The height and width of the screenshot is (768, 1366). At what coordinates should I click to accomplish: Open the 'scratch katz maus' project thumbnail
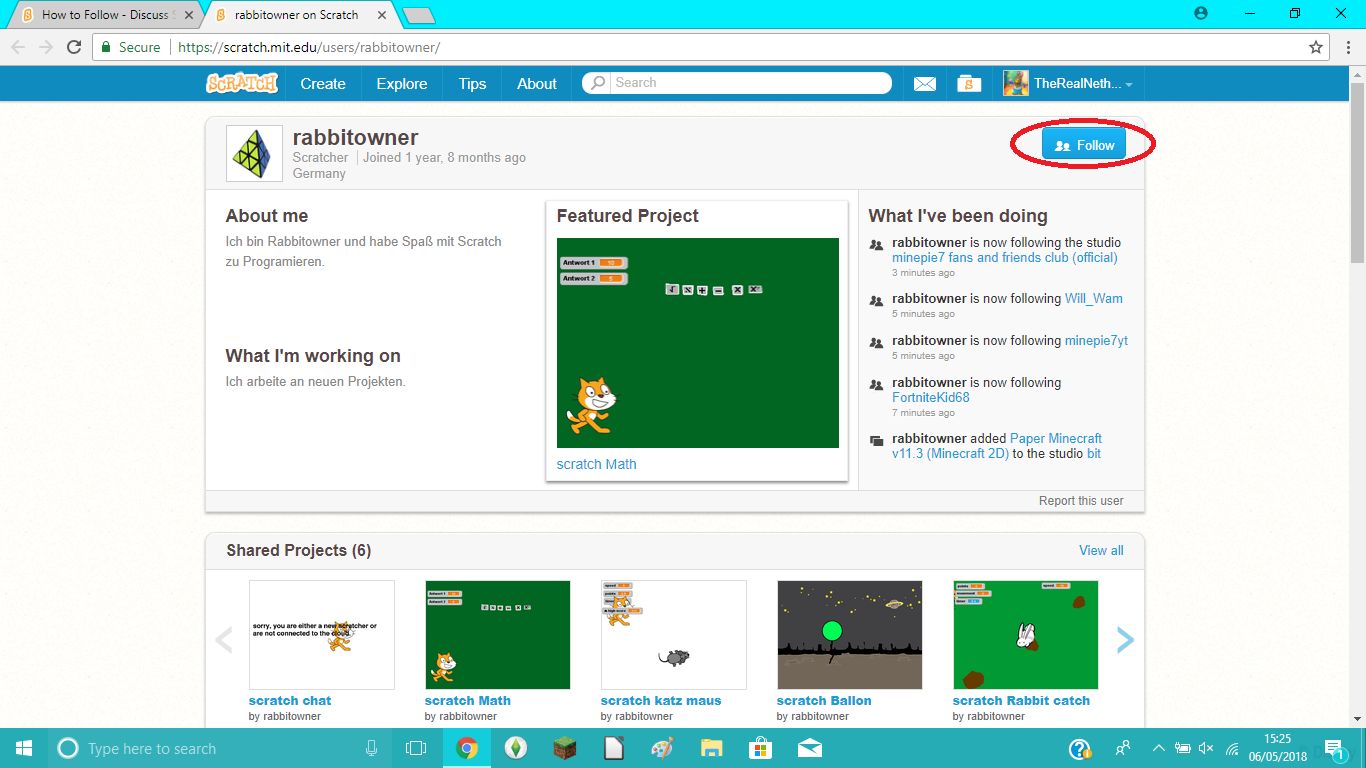click(673, 635)
